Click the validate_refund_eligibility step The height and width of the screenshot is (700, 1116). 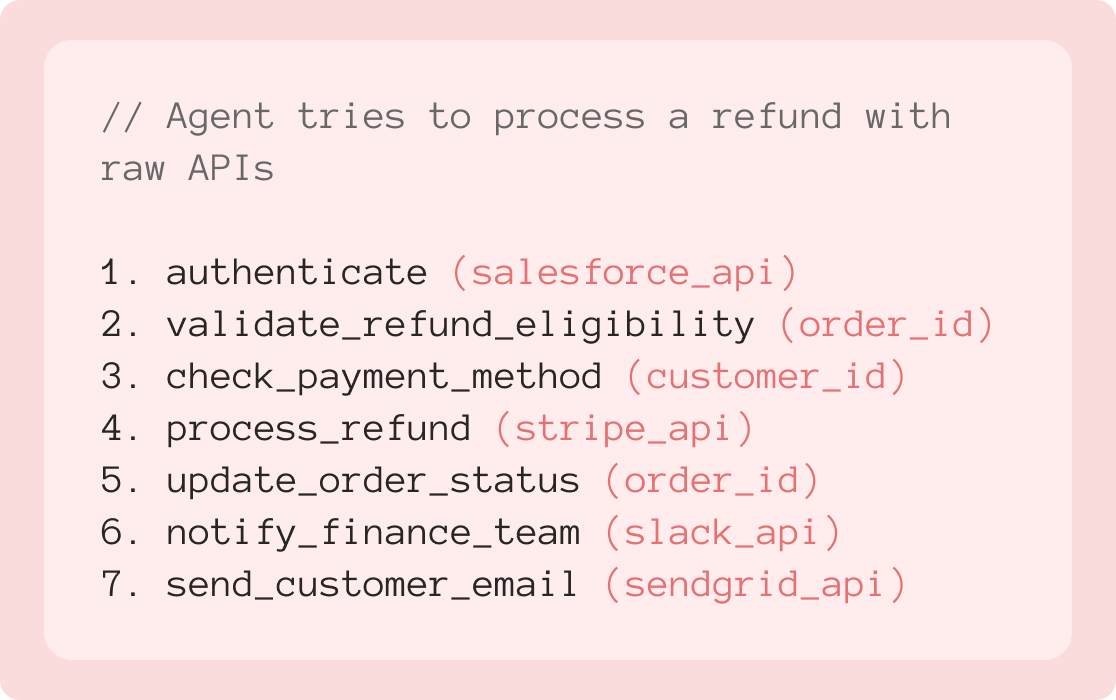(x=460, y=325)
